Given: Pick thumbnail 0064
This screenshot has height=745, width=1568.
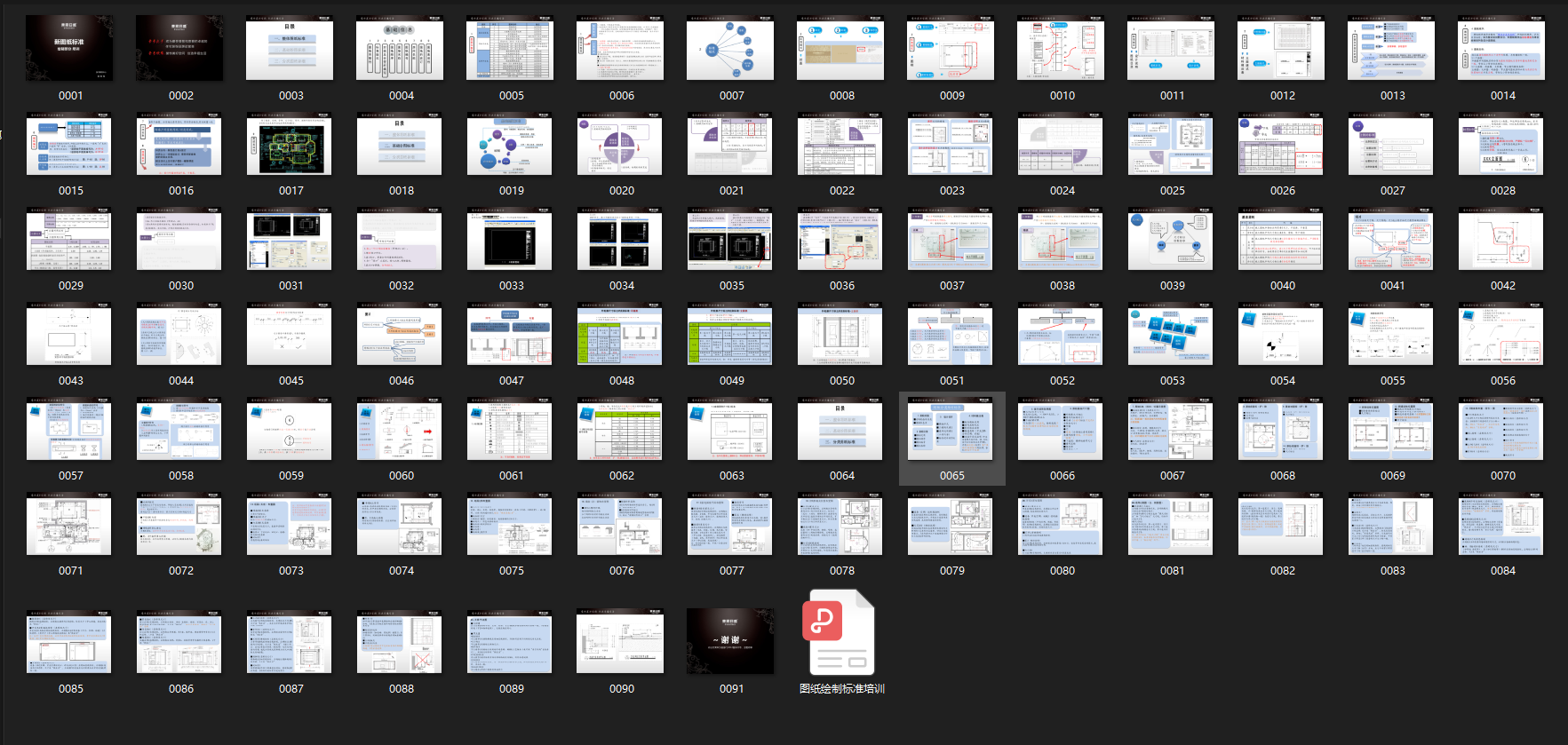Looking at the screenshot, I should coord(840,429).
